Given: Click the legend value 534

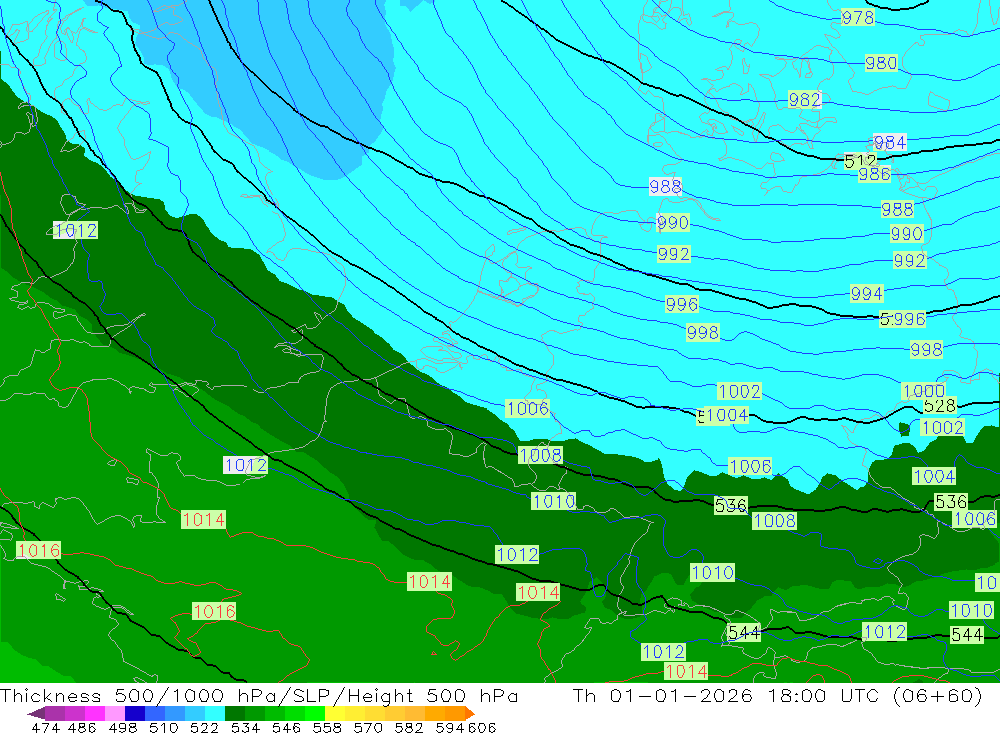Looking at the screenshot, I should (245, 727).
